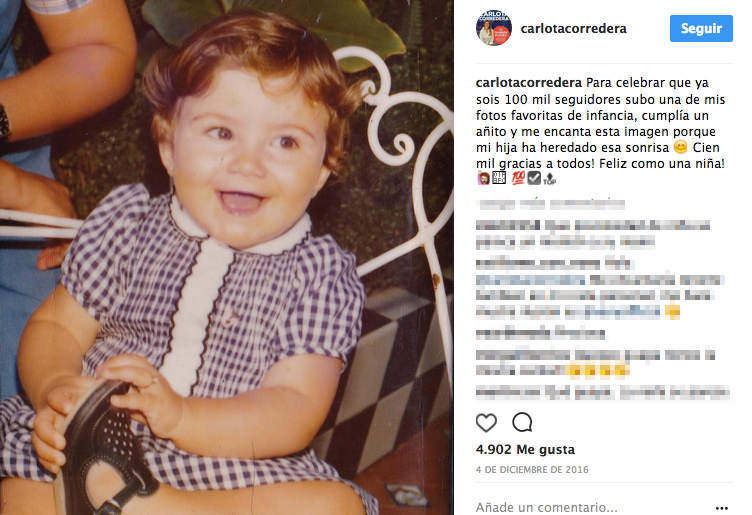Follow the account with the Seguir button
Image resolution: width=752 pixels, height=515 pixels.
[701, 28]
